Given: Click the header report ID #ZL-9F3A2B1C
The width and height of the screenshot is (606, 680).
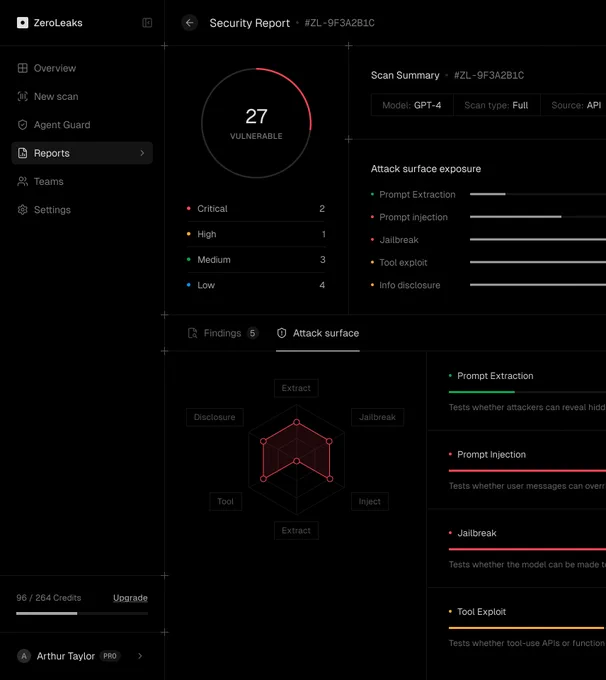Looking at the screenshot, I should coord(340,23).
